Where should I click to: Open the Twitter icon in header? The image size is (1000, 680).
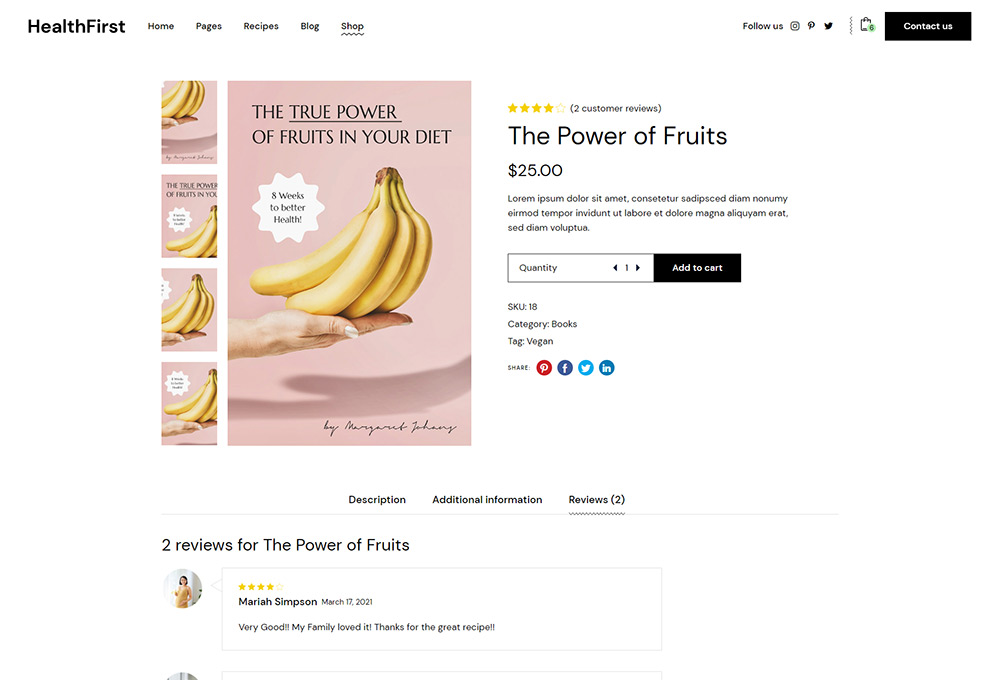(x=828, y=26)
